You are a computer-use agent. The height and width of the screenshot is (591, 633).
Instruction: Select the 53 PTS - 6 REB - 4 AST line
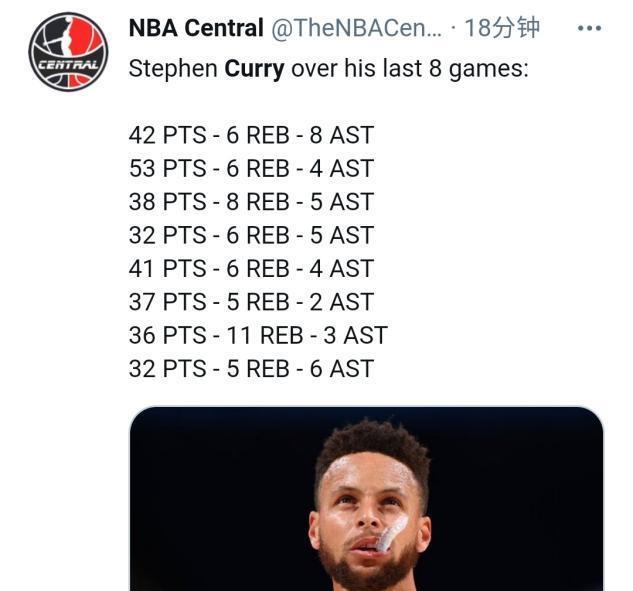(251, 168)
